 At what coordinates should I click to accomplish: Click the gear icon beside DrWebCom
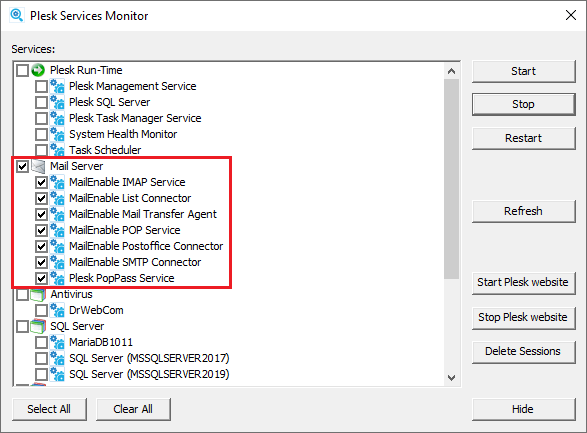click(57, 310)
